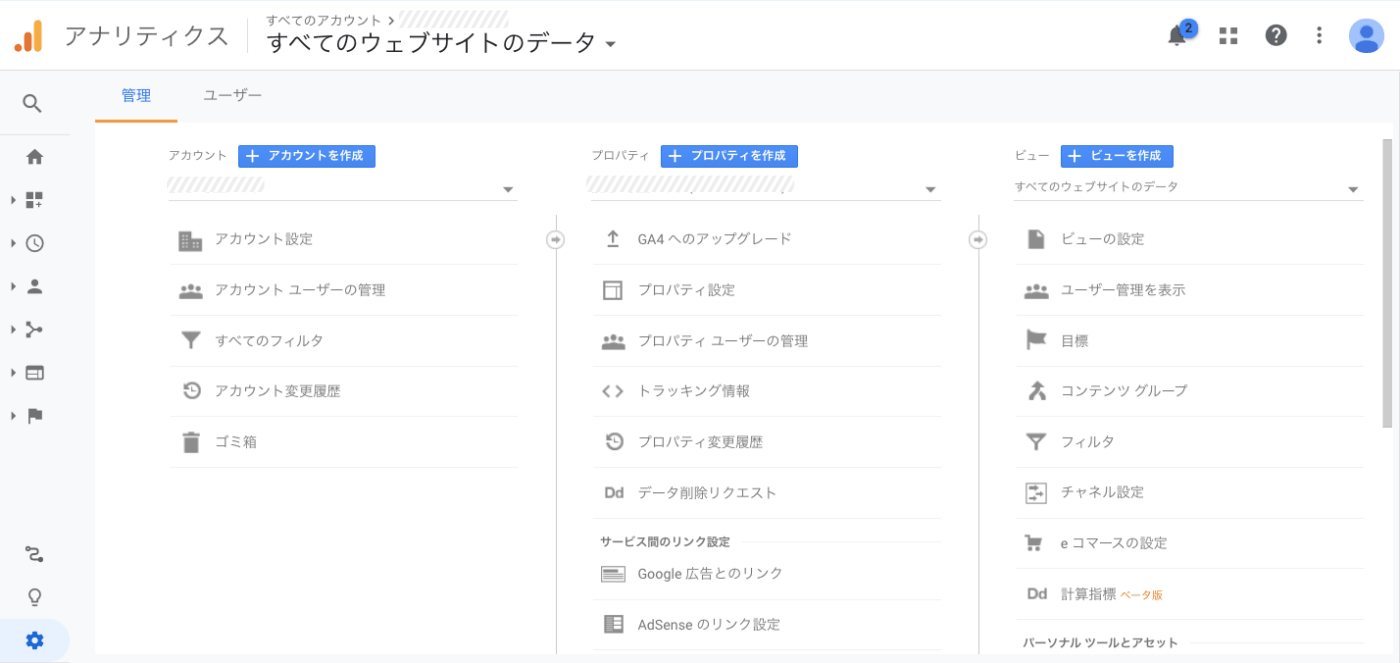Click the Analytics logo
The image size is (1400, 663).
pos(28,36)
